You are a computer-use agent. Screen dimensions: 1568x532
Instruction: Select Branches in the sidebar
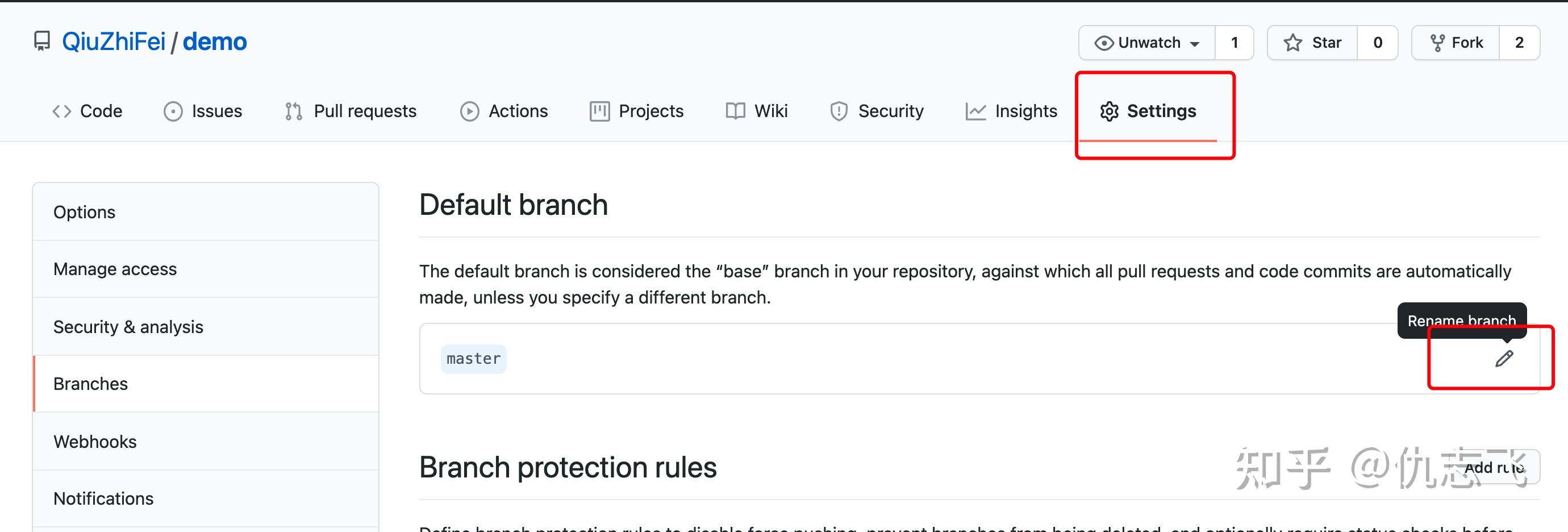coord(90,384)
